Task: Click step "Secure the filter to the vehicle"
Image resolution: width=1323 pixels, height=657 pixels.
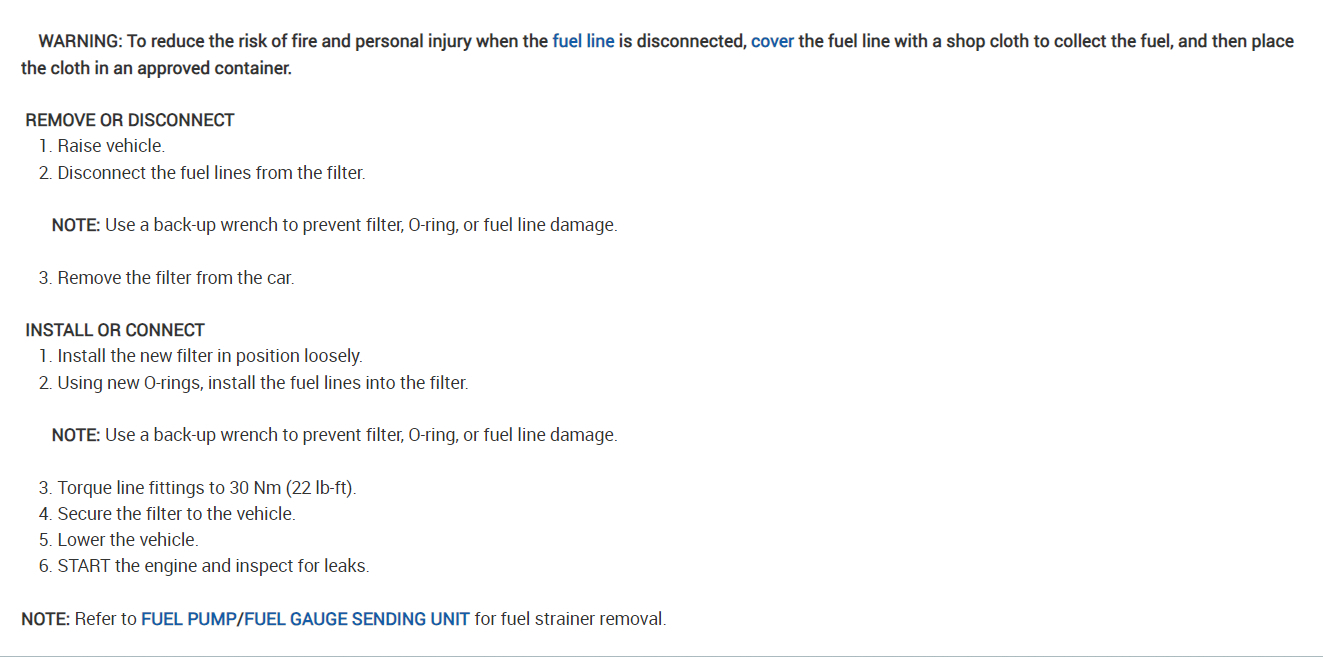Action: click(x=176, y=514)
